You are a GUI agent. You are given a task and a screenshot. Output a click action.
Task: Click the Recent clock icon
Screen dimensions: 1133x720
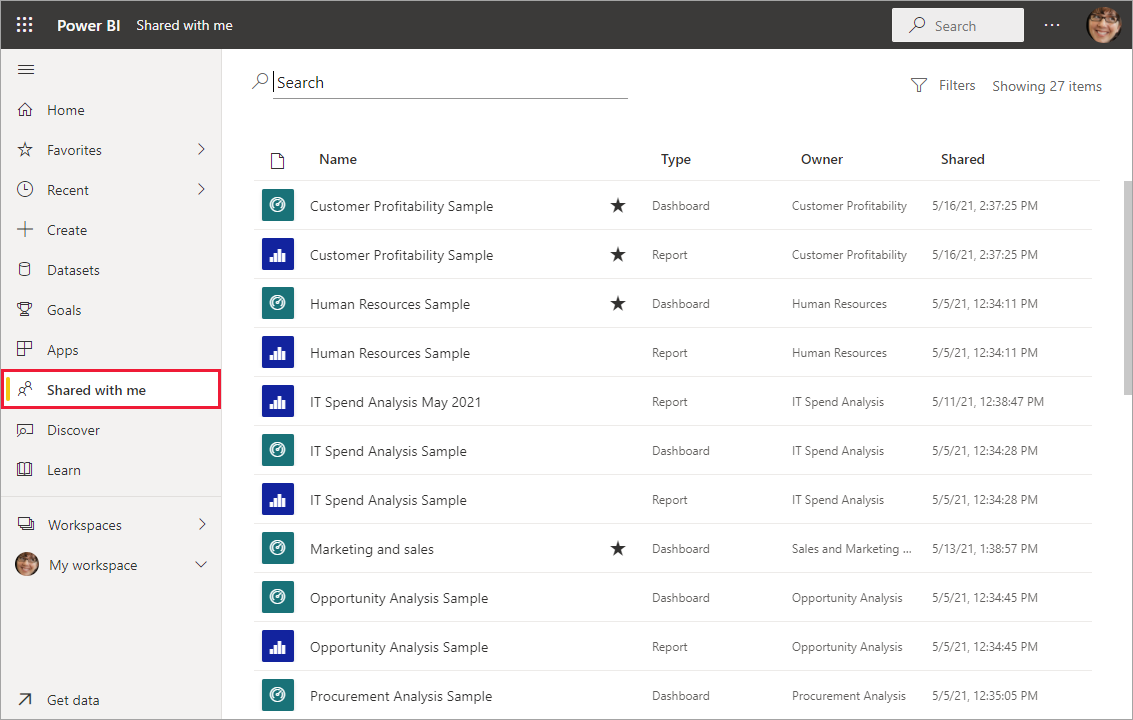point(25,189)
